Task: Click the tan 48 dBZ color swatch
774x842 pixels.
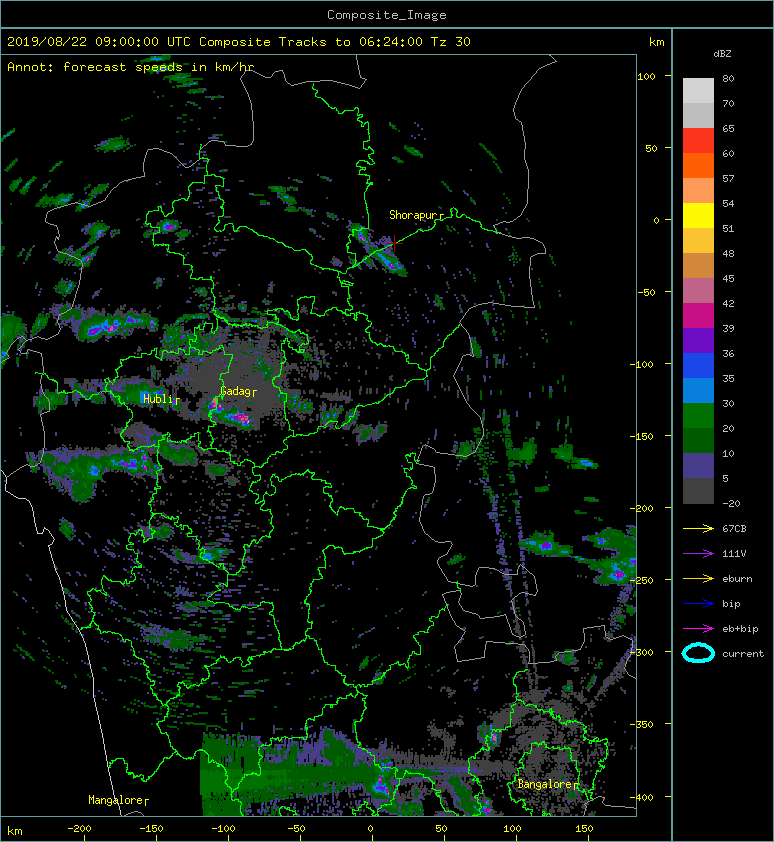Action: click(x=698, y=265)
